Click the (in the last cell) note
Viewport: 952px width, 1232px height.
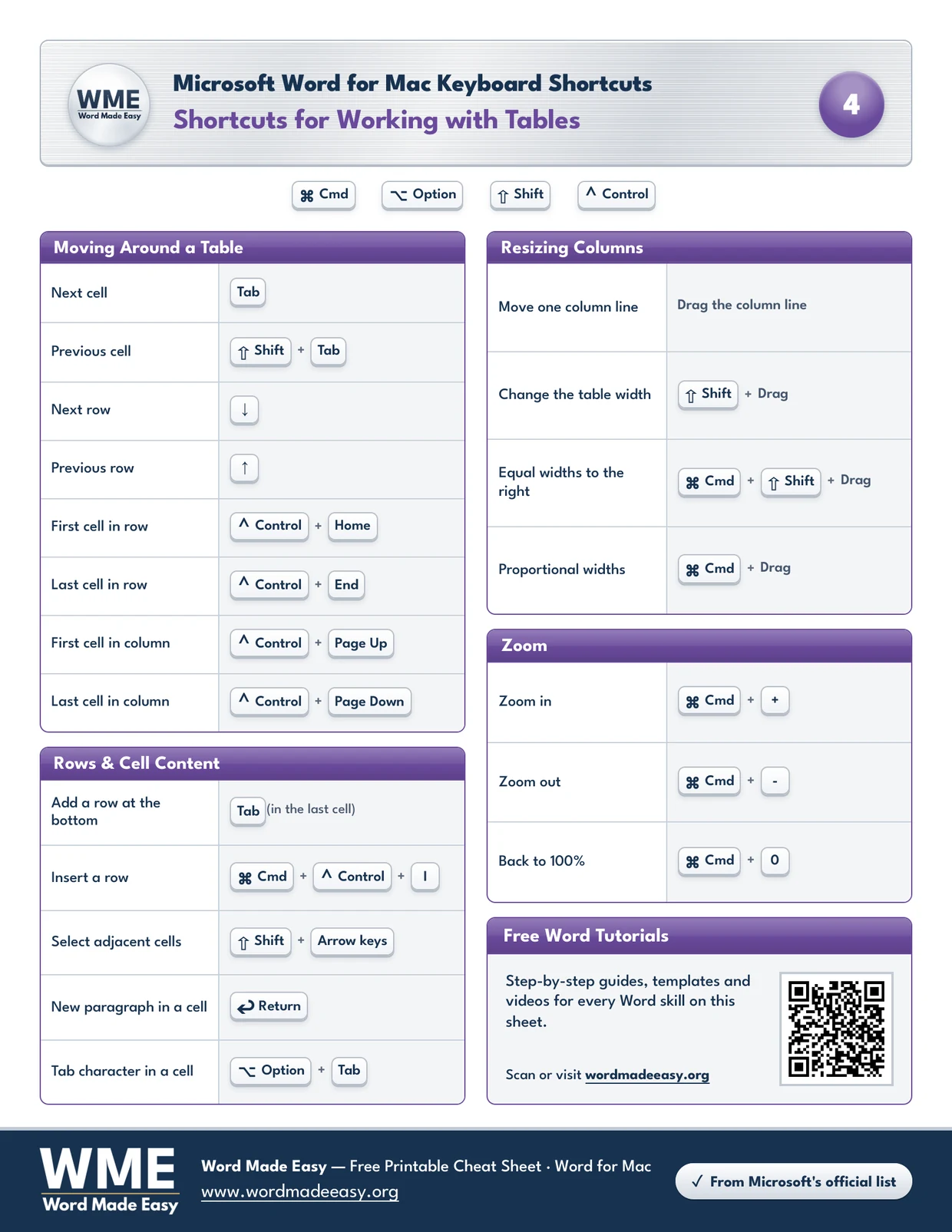(311, 809)
